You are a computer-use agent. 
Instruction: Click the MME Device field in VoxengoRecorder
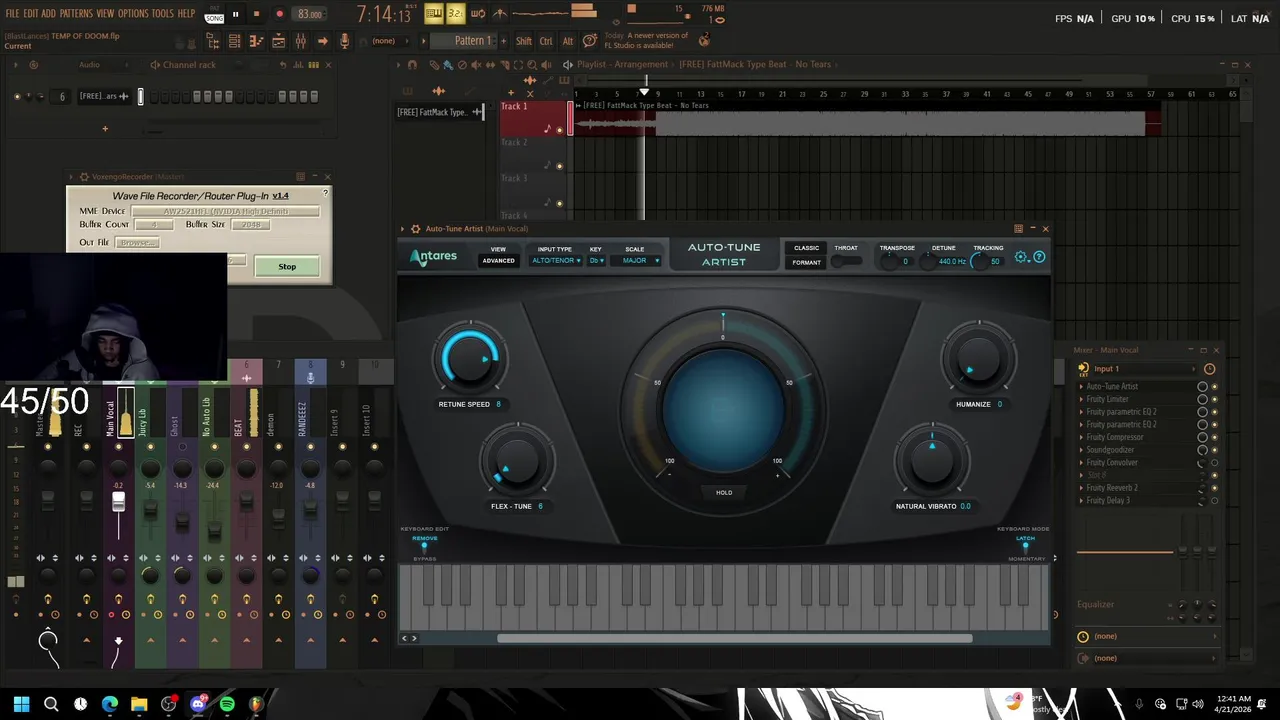pos(225,211)
